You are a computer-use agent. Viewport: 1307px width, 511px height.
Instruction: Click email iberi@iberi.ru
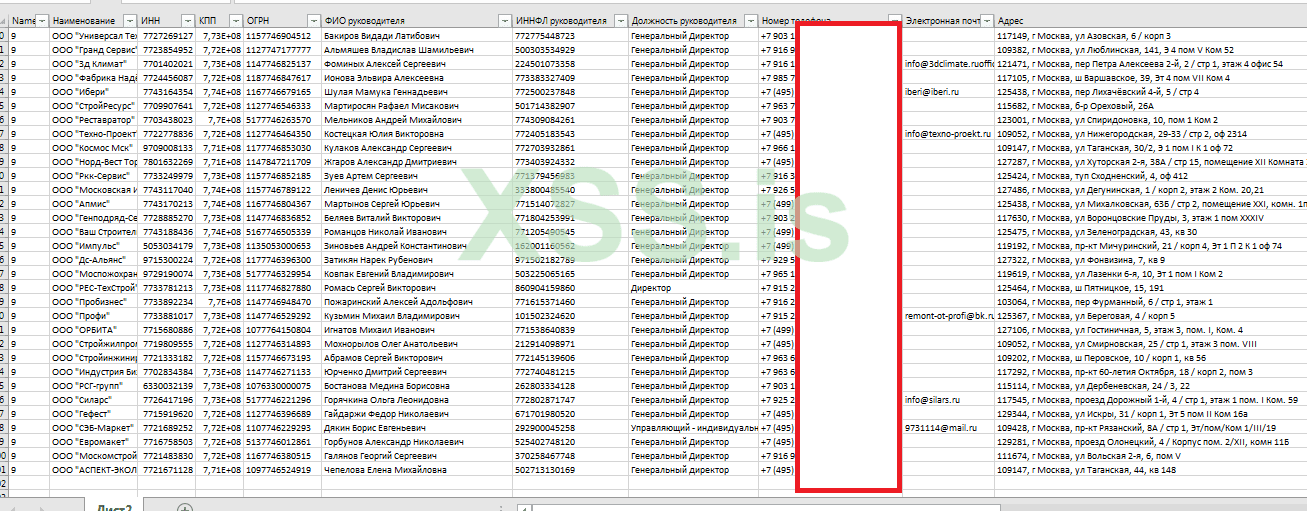[933, 91]
